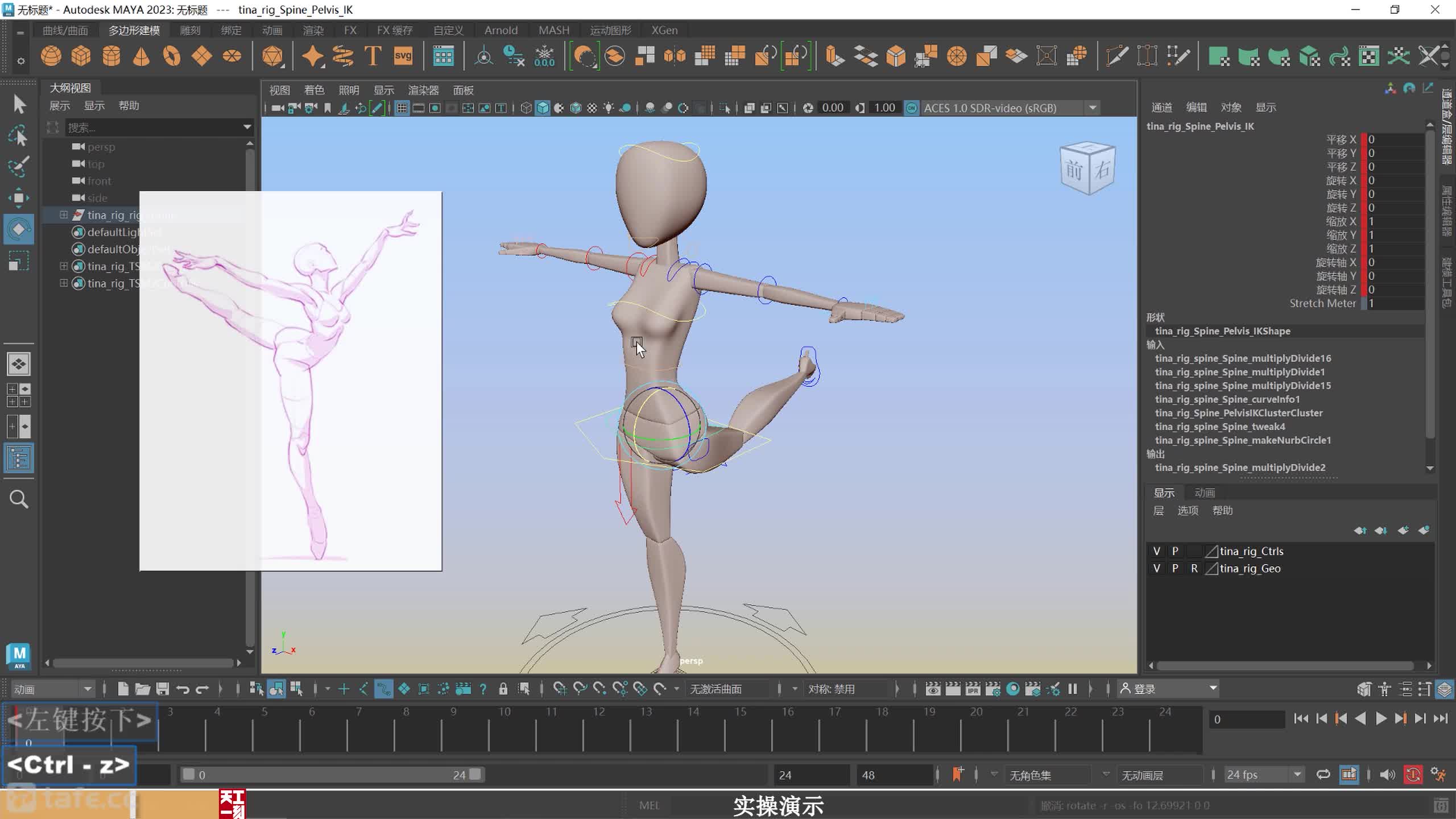Click the view cube front face

1074,171
